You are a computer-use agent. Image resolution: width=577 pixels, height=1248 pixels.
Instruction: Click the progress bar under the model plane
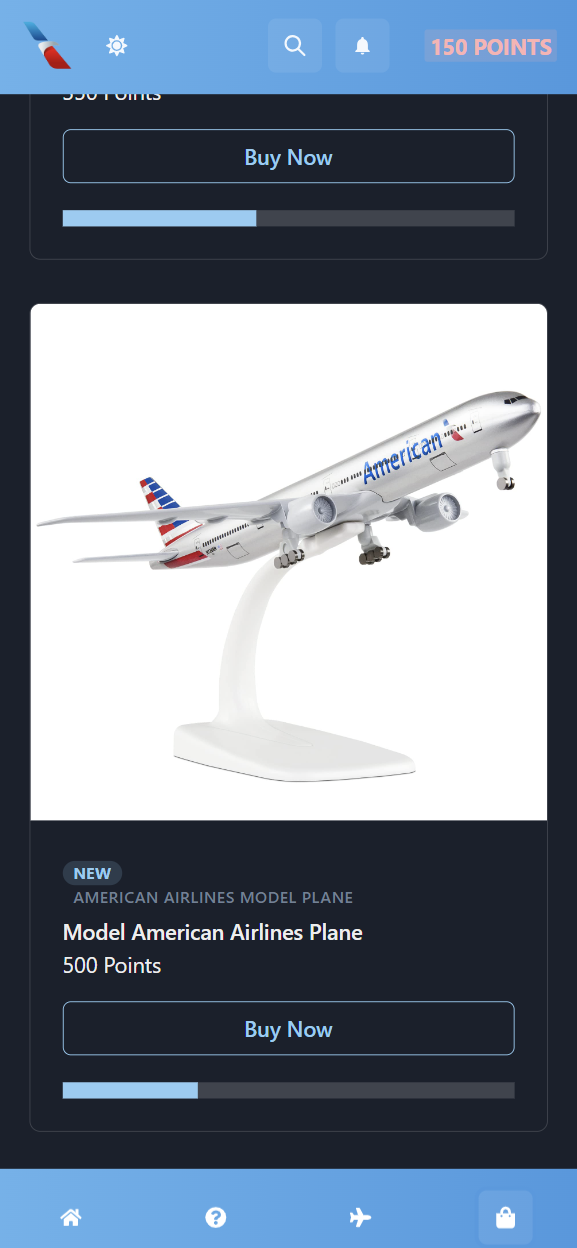[x=289, y=1090]
